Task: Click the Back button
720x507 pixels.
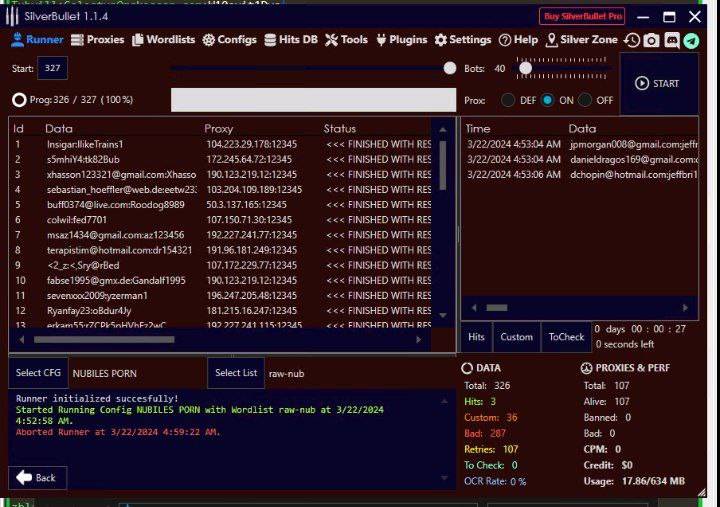Action: (x=35, y=477)
